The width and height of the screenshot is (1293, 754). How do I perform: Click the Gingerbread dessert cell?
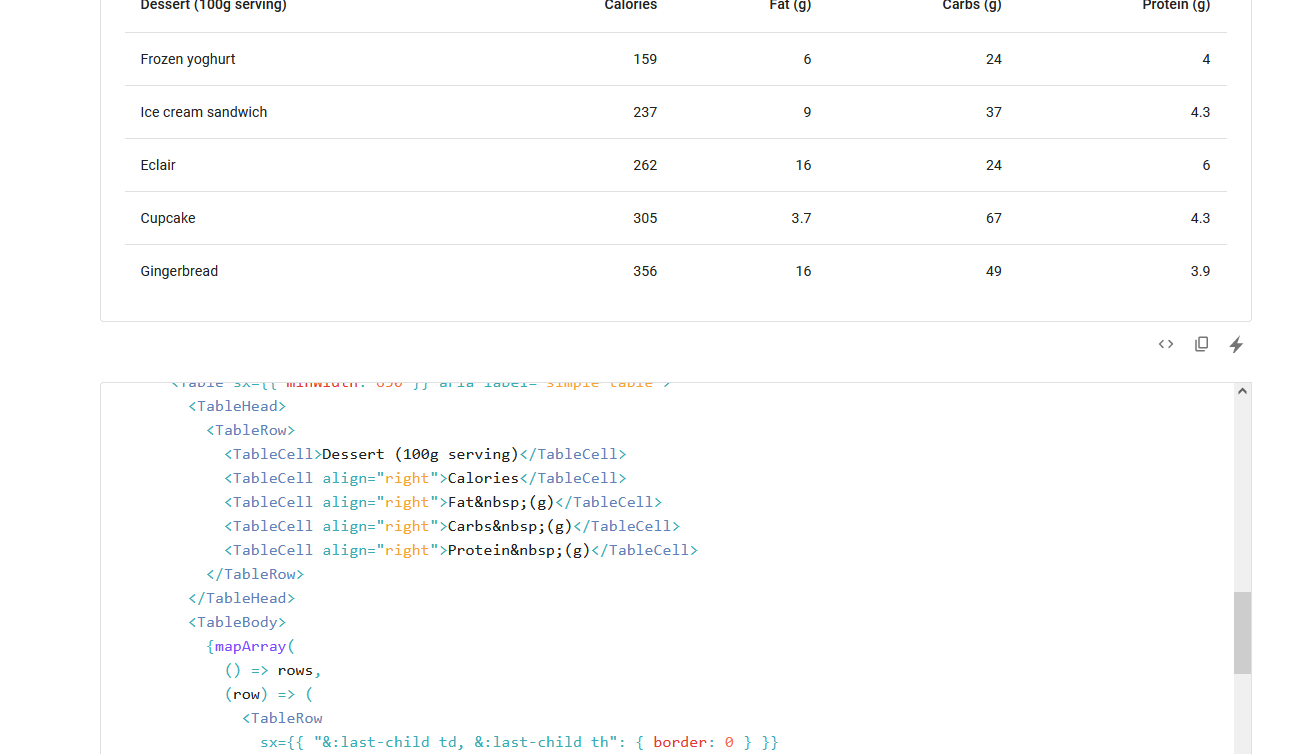point(179,271)
